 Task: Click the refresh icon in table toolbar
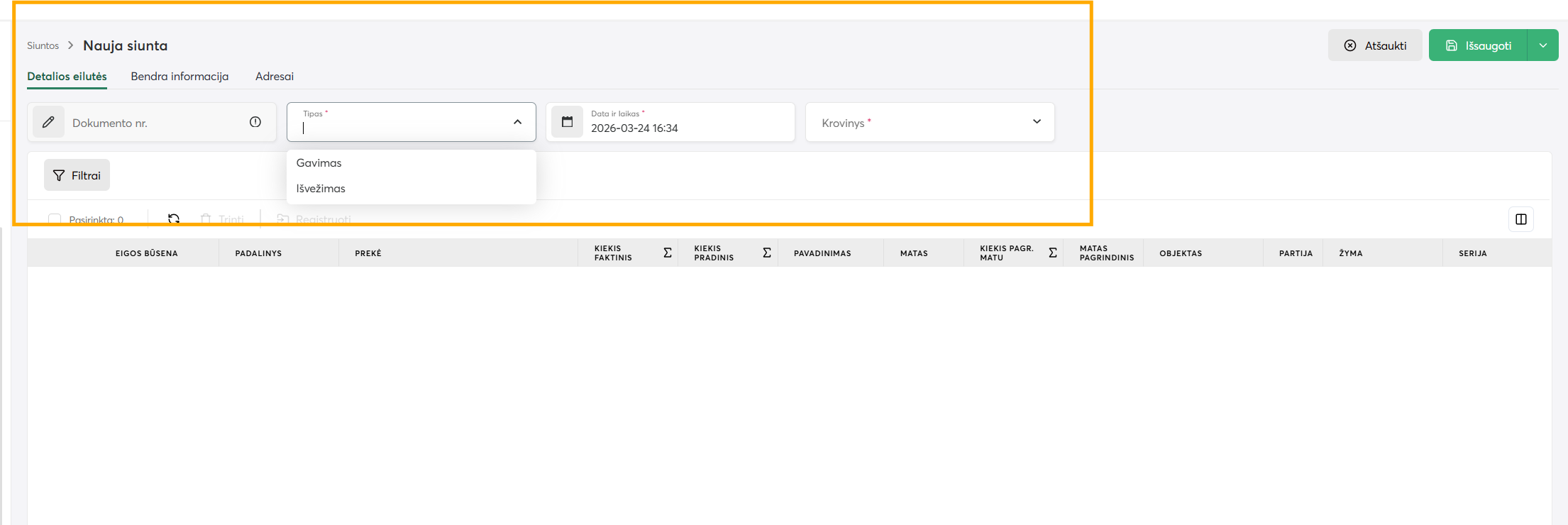tap(174, 219)
